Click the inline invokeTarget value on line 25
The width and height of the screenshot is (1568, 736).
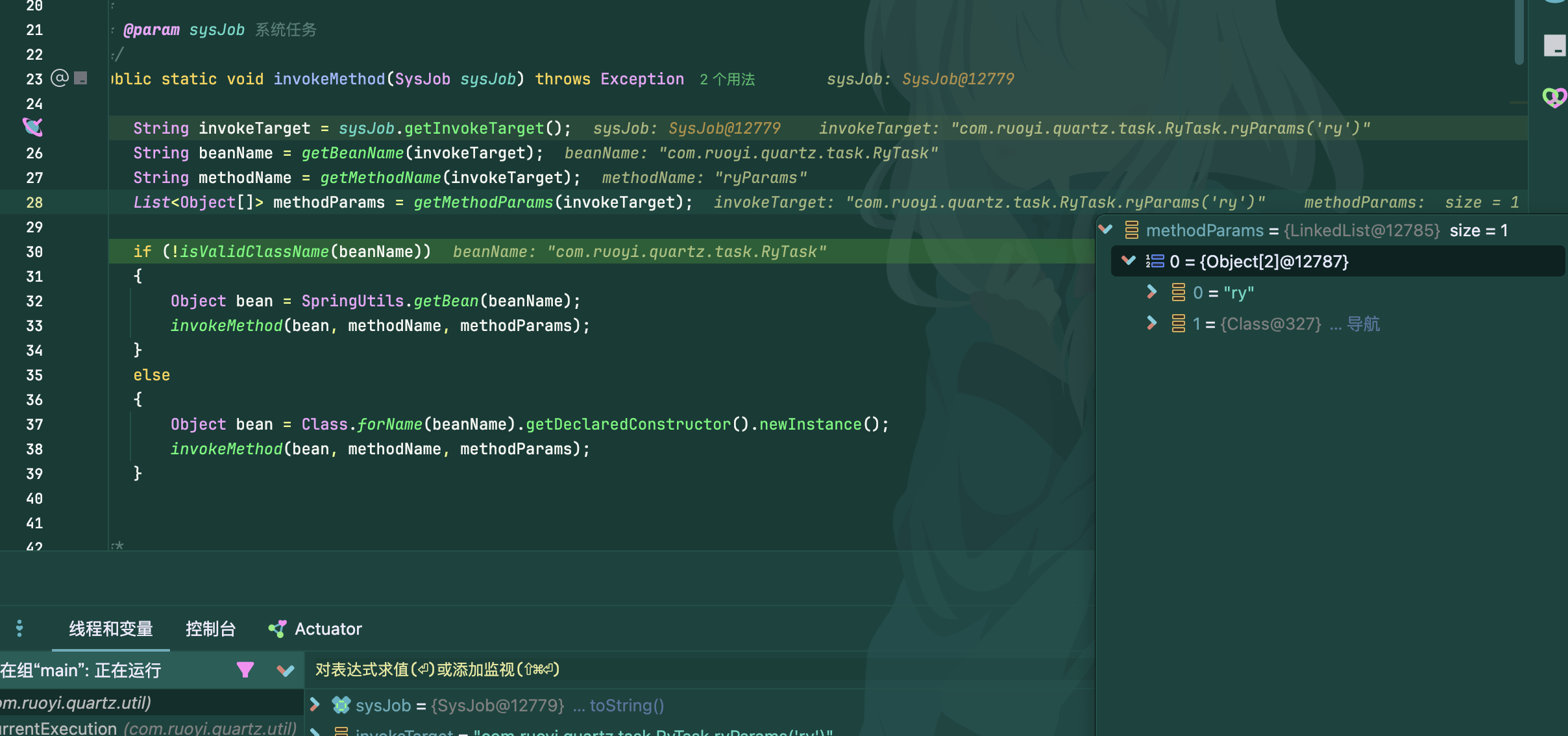click(x=1094, y=129)
